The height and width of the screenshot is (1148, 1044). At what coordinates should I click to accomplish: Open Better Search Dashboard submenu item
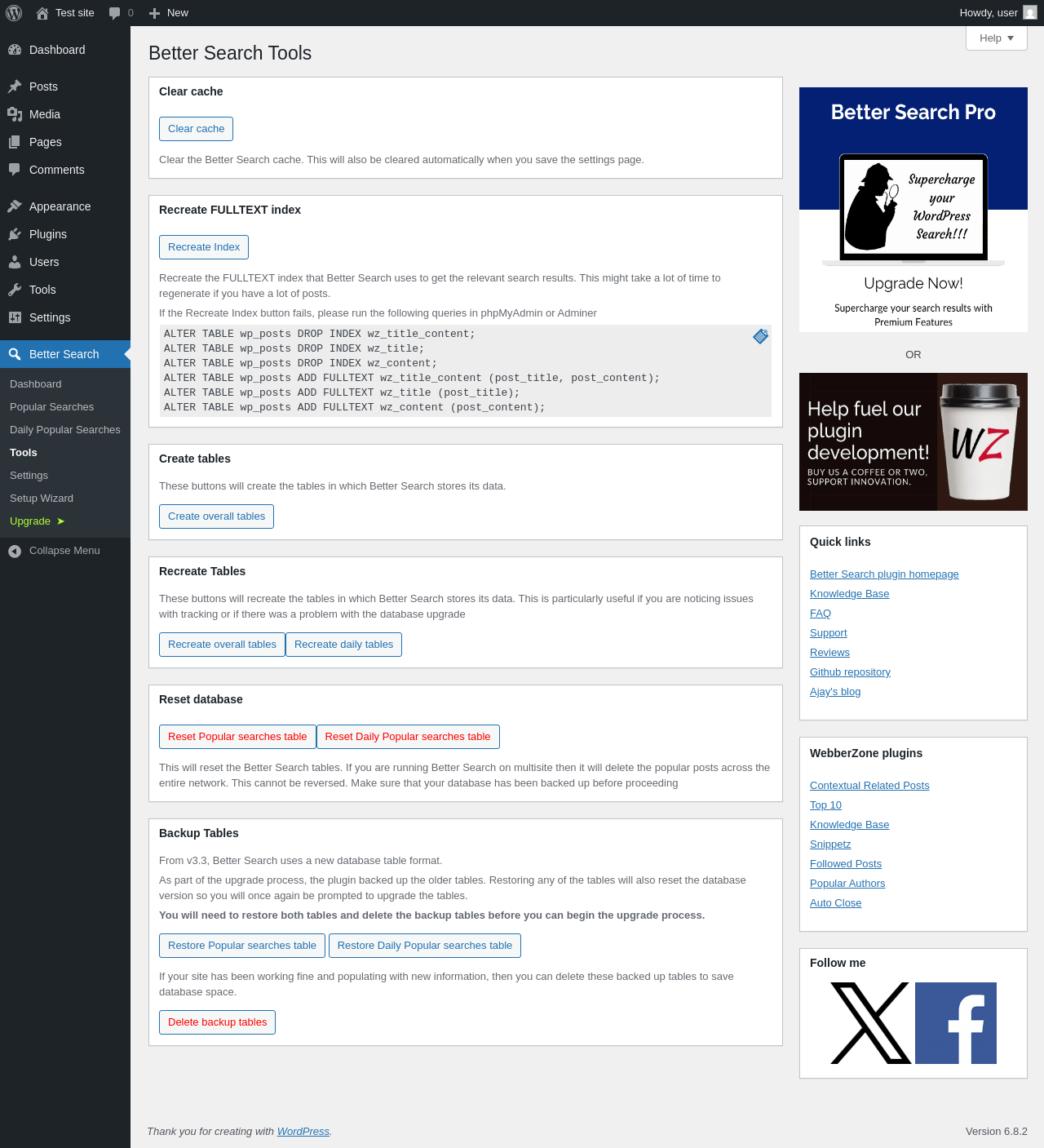point(36,384)
